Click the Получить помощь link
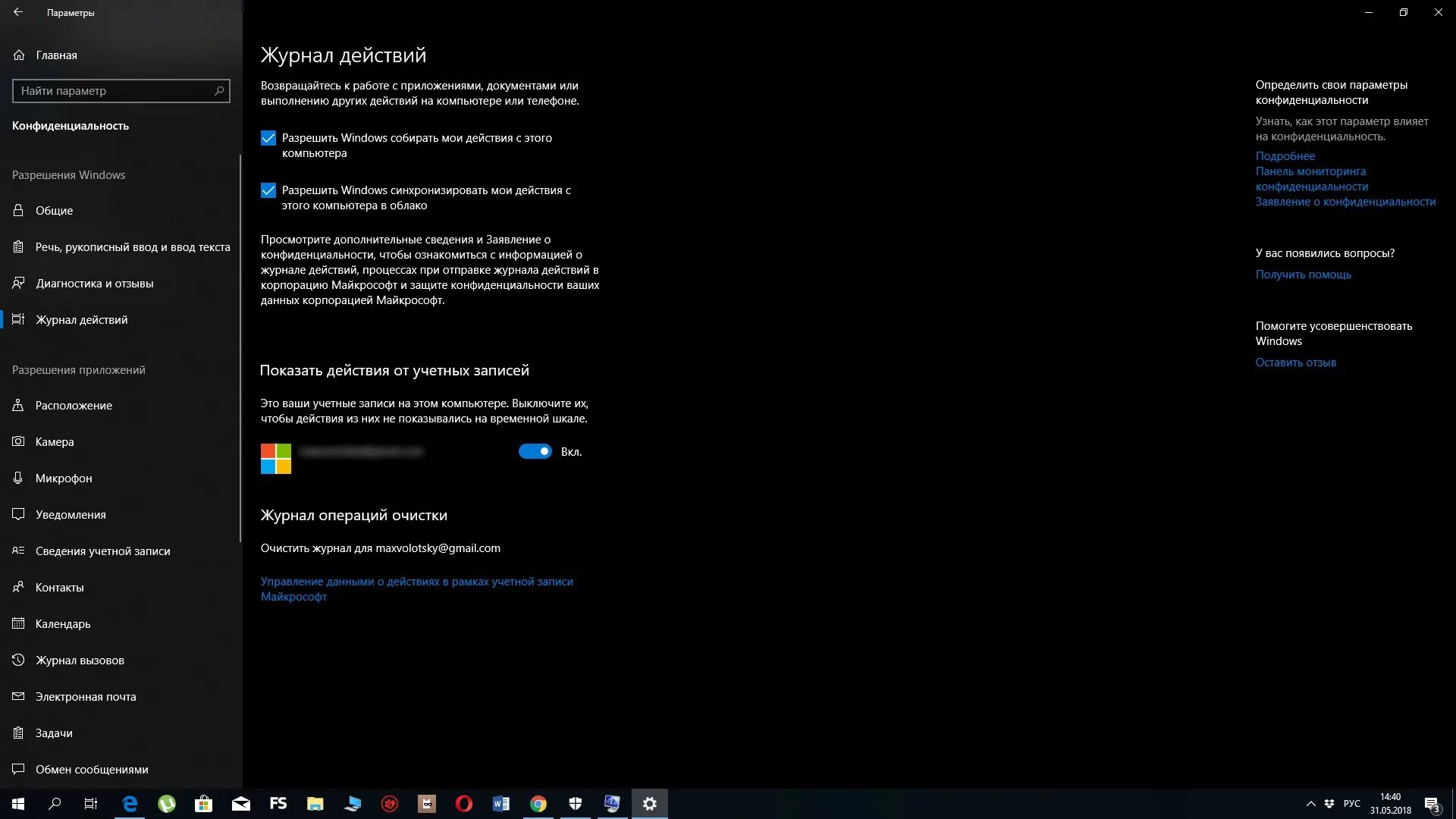The height and width of the screenshot is (819, 1456). (x=1303, y=275)
